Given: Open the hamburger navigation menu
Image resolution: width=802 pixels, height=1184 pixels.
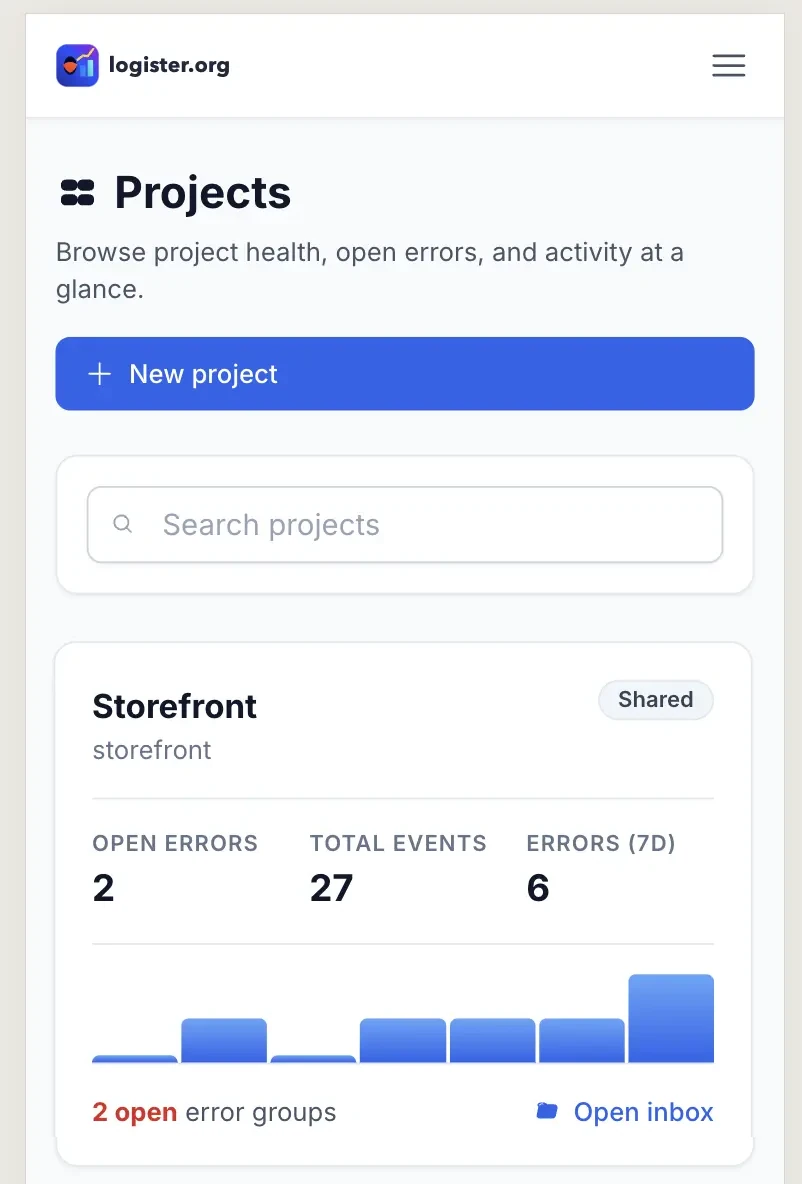Looking at the screenshot, I should click(728, 66).
